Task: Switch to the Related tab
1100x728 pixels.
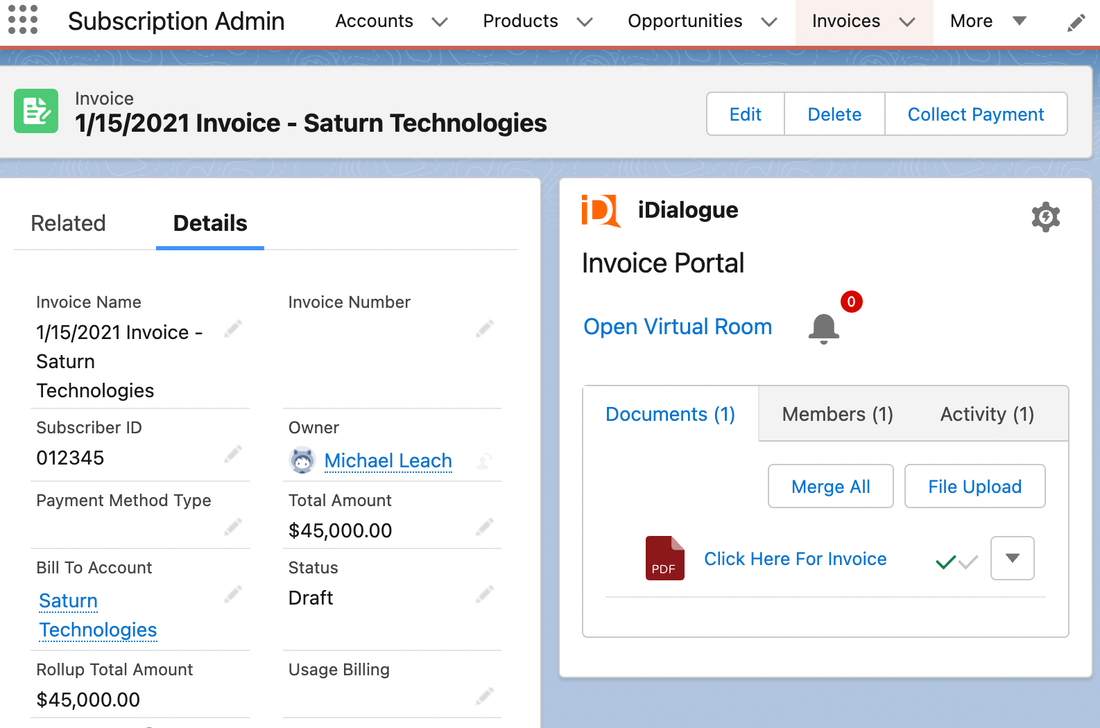Action: 68,223
